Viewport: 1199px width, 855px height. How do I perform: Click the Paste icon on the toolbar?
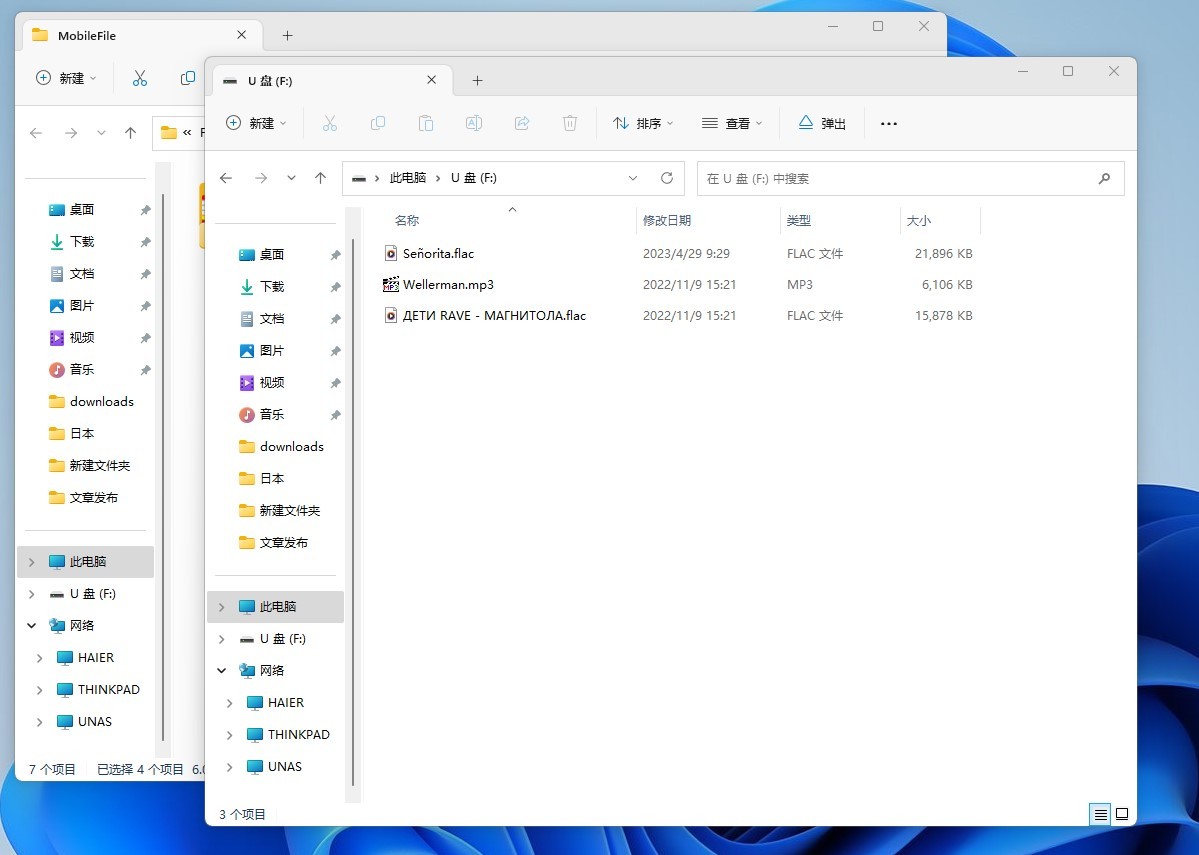425,123
